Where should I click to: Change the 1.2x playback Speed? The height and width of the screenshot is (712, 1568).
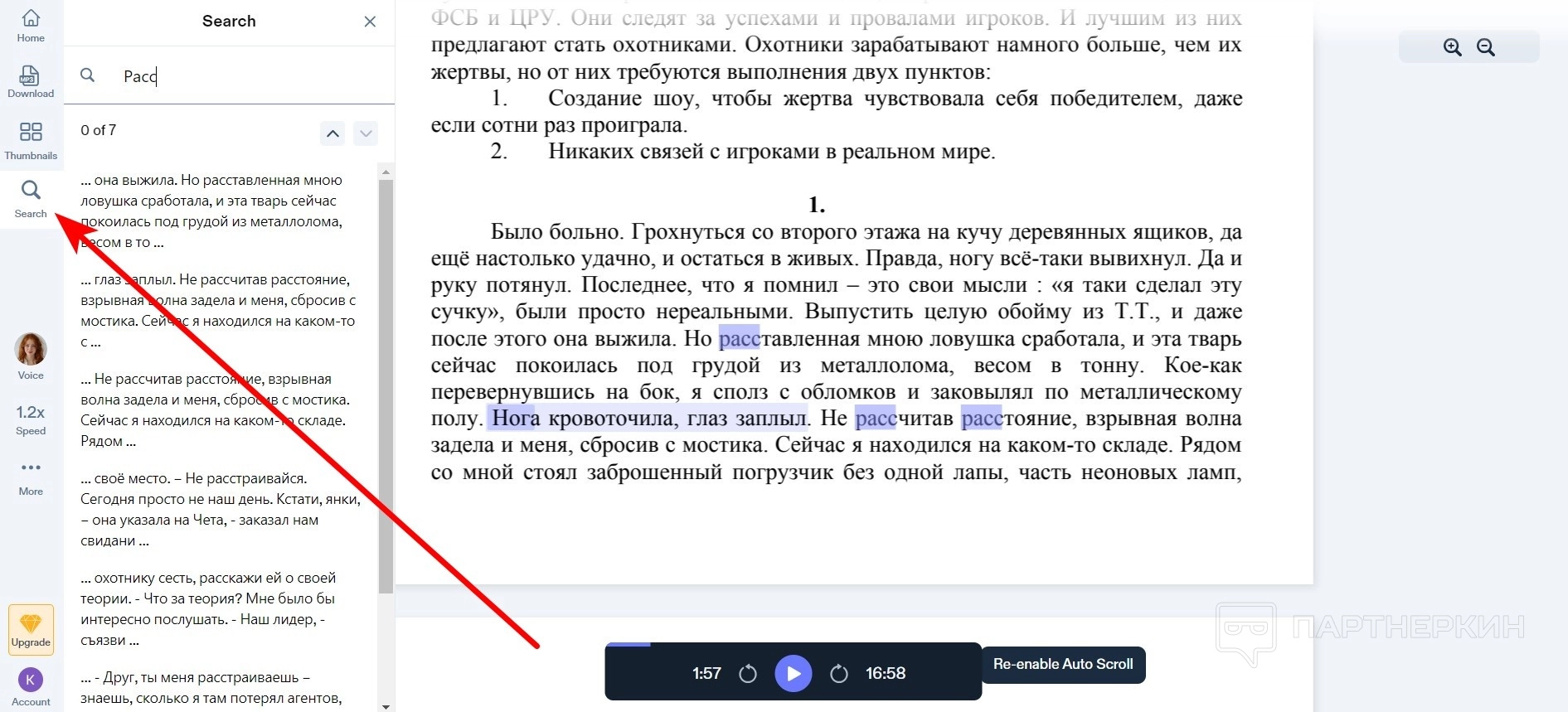coord(31,419)
